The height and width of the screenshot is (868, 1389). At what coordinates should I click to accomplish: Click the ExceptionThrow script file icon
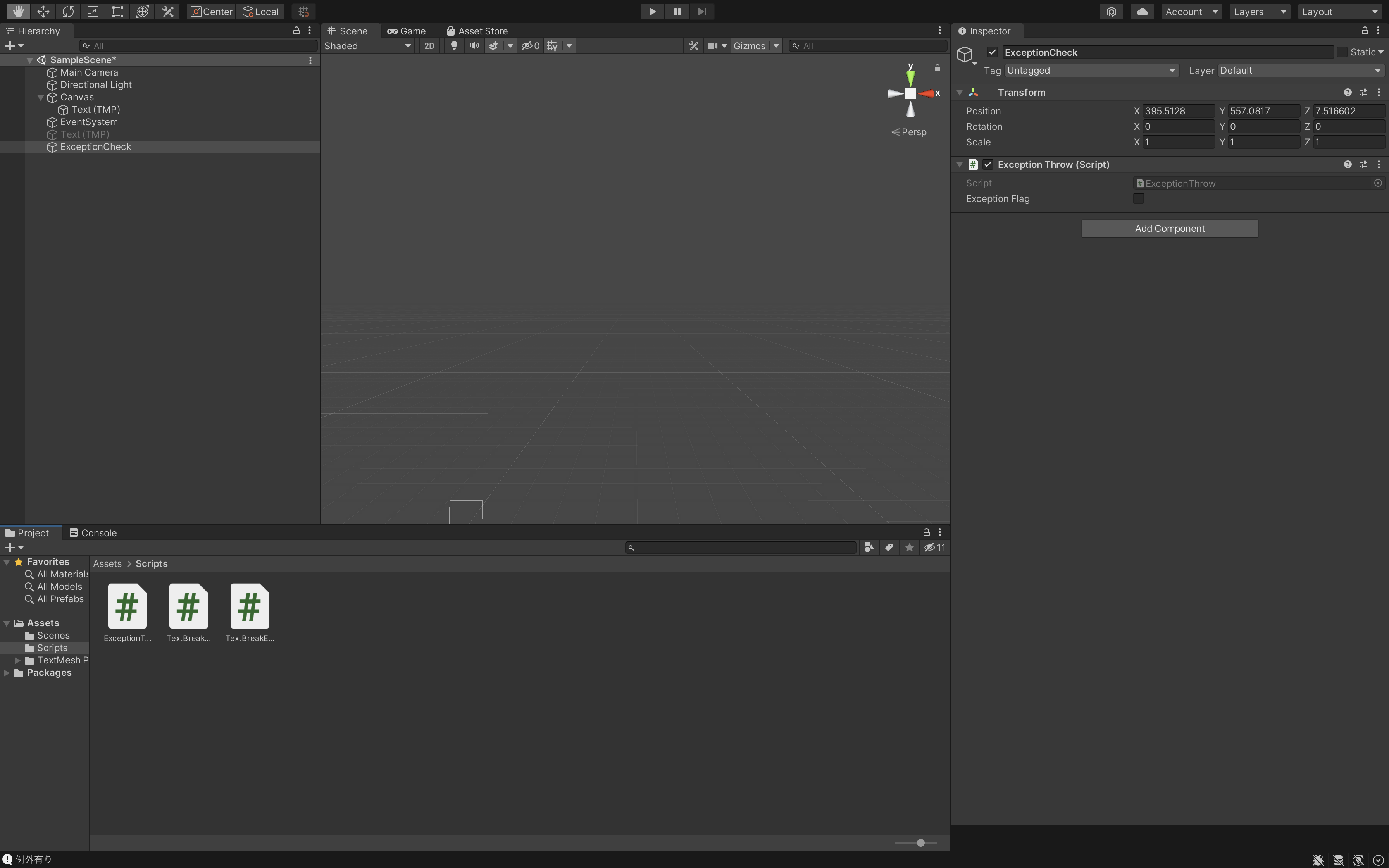(x=127, y=606)
